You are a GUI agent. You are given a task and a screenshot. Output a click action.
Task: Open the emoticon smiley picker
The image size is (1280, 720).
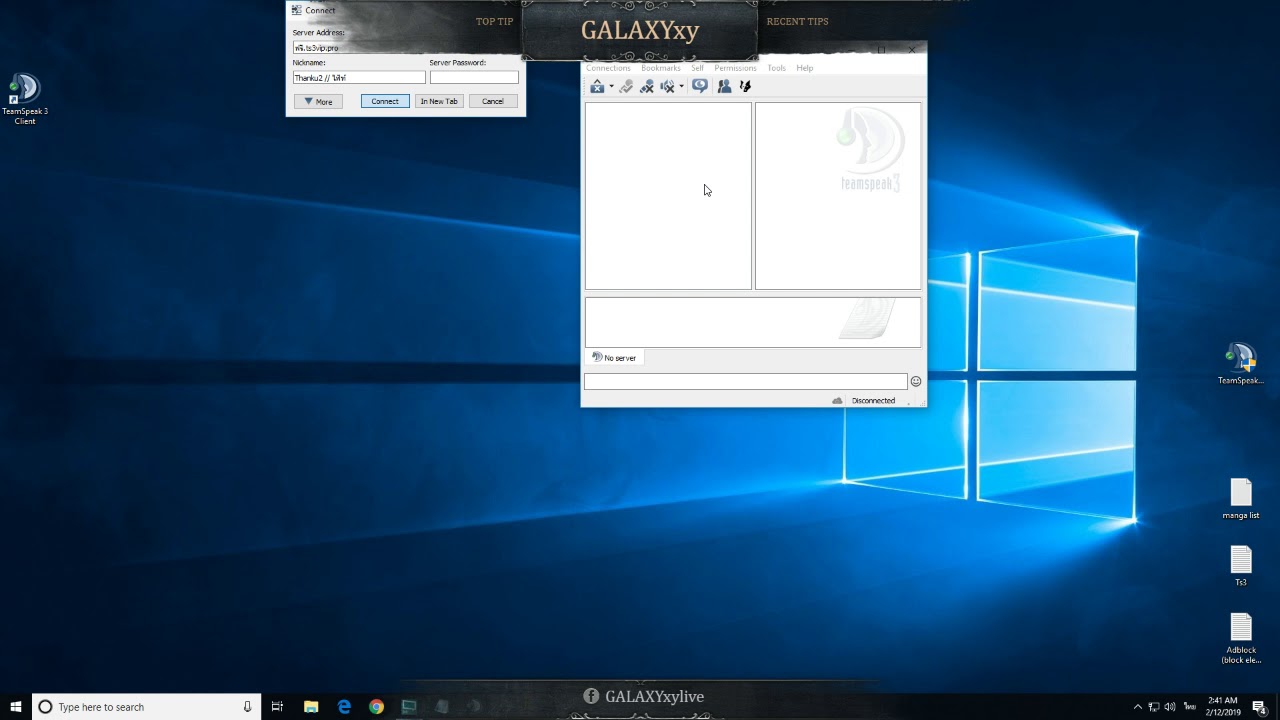pos(915,381)
